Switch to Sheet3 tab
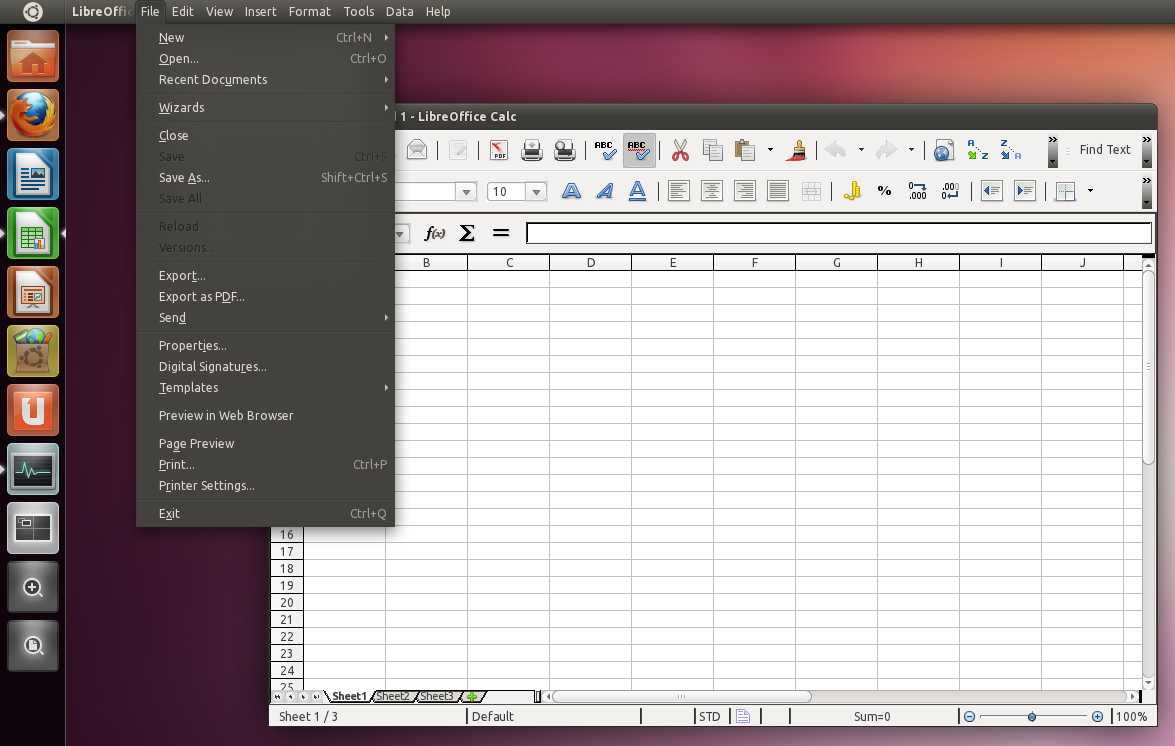The width and height of the screenshot is (1175, 746). [436, 696]
